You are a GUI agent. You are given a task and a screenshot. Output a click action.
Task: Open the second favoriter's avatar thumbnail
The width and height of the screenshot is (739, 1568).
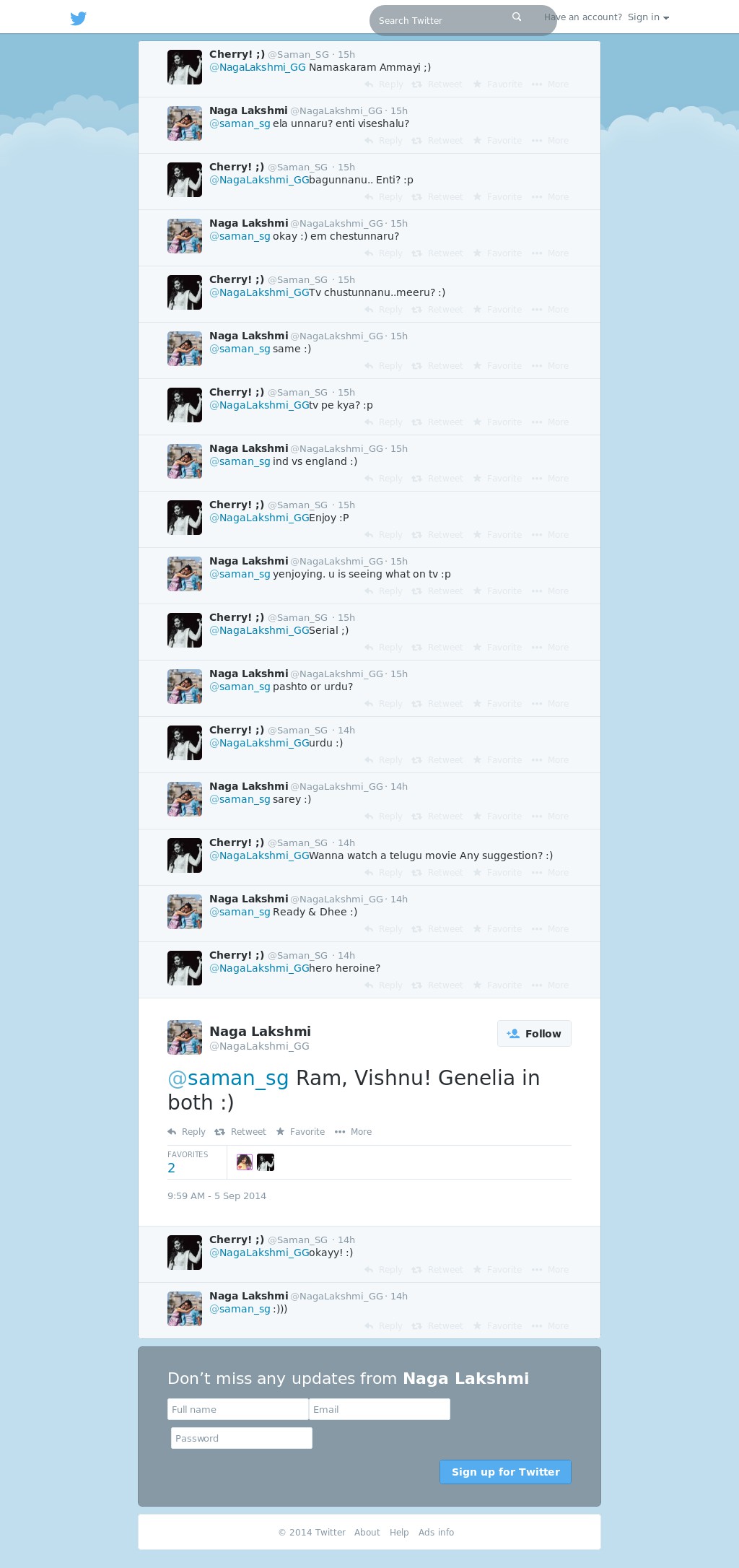pos(266,1162)
